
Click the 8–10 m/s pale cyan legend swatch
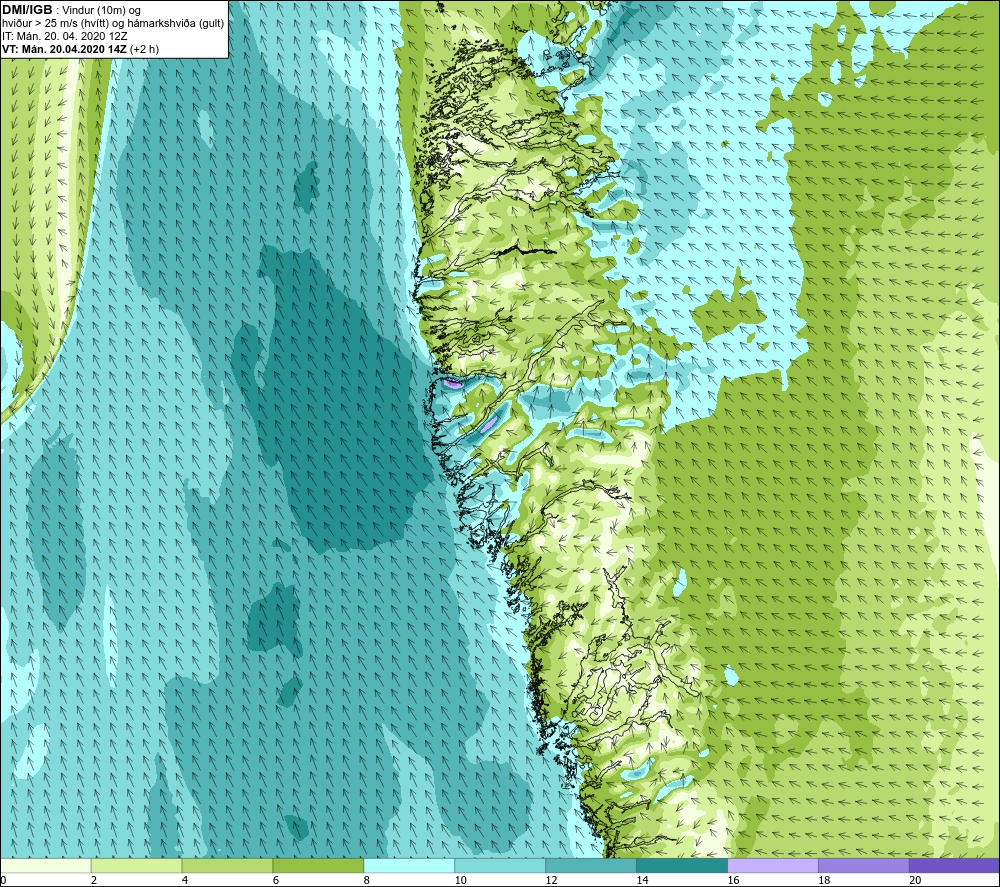pyautogui.click(x=409, y=865)
